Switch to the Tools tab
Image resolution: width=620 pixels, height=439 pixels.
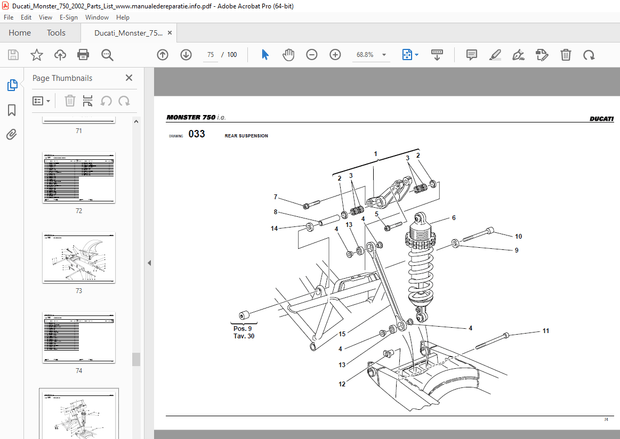tap(56, 33)
